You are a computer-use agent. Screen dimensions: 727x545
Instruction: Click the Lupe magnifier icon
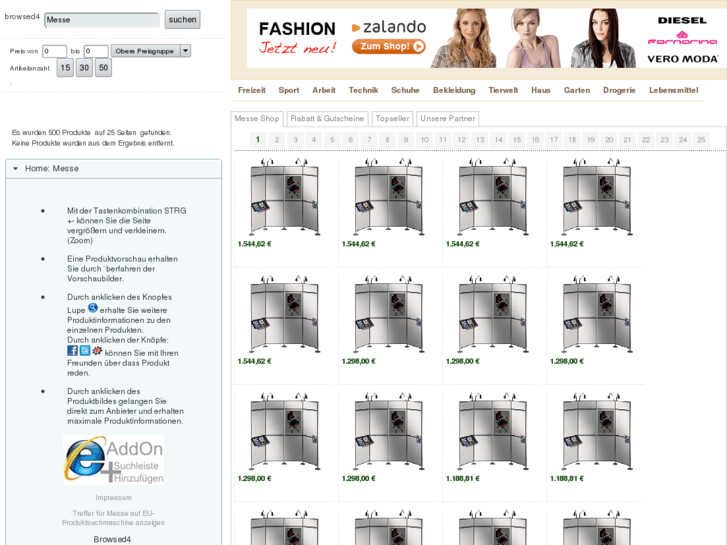pos(93,308)
